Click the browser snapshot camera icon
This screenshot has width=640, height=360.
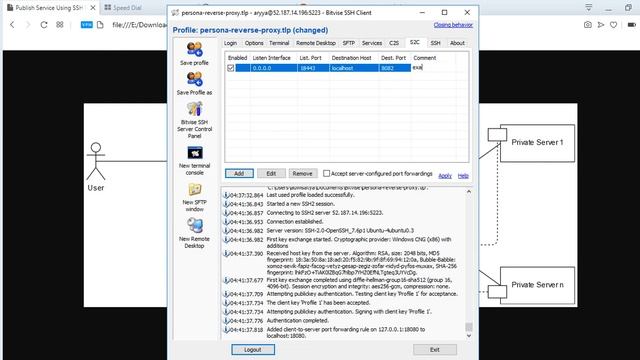coord(587,25)
